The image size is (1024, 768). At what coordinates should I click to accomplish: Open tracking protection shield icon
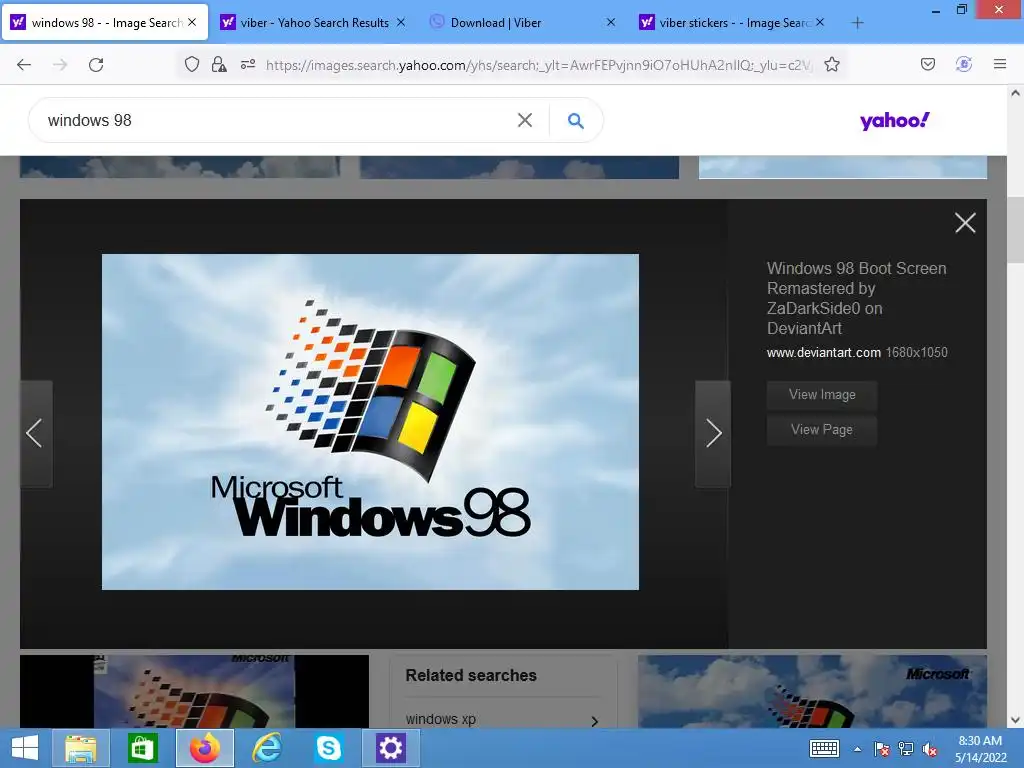tap(191, 65)
